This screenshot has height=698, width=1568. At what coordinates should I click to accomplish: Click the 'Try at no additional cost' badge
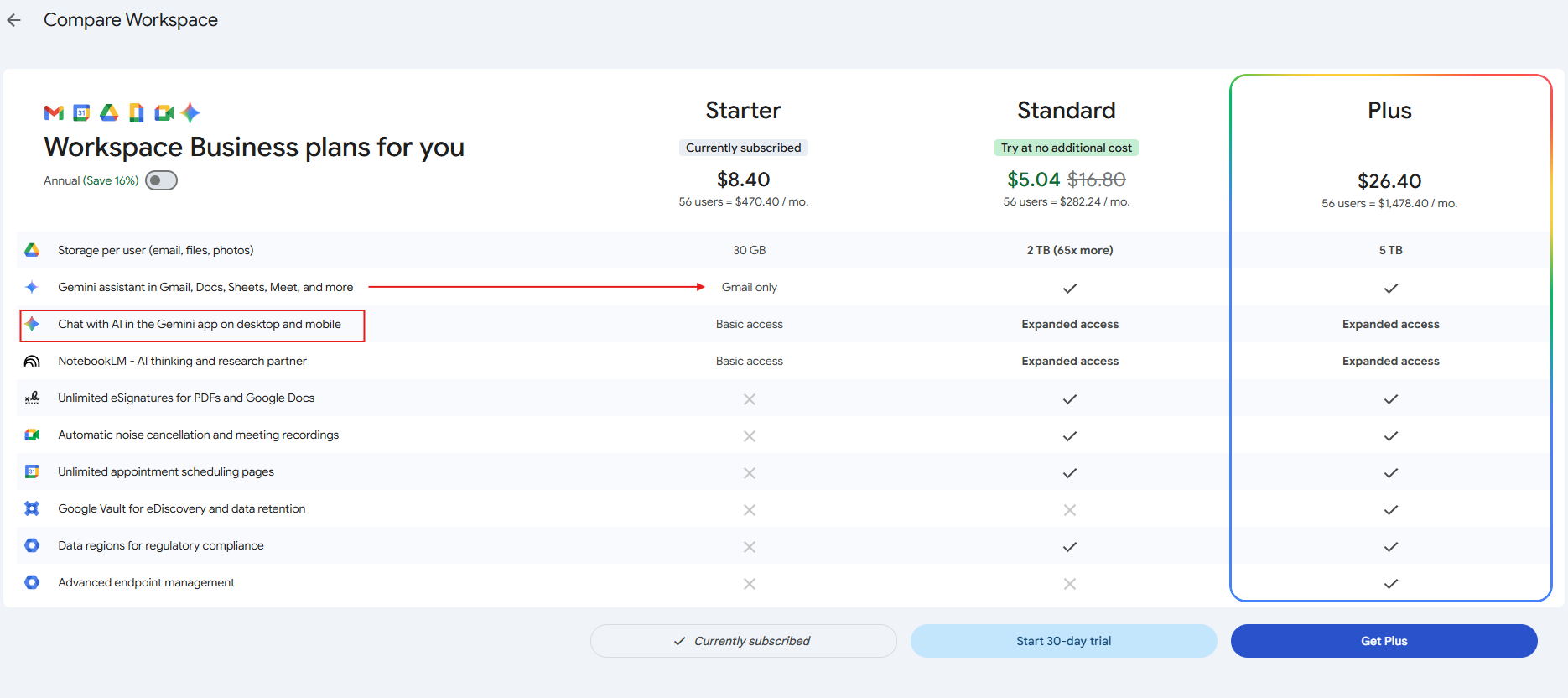(1066, 148)
